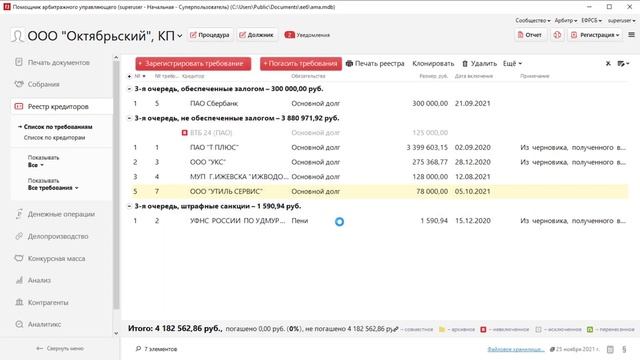Collapse the обеспеченные залогом group
640x360 pixels.
[129, 89]
